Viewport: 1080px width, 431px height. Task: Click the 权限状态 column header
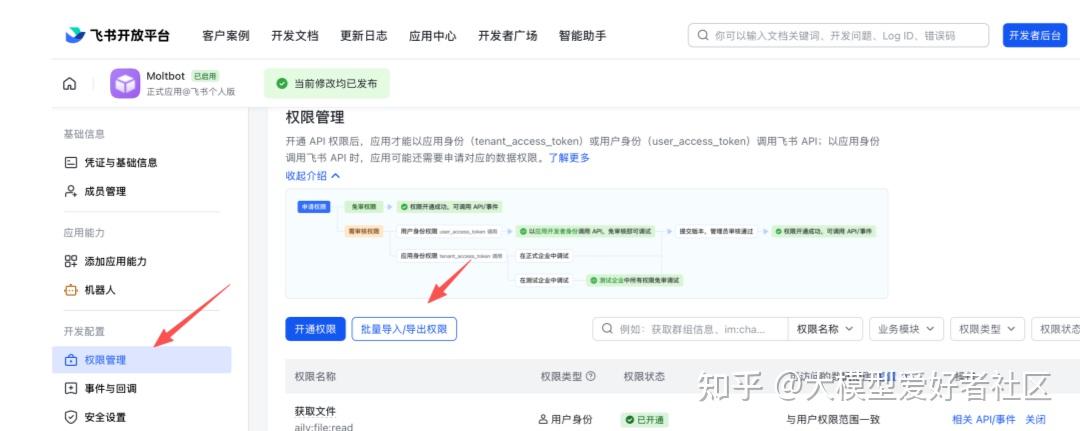coord(644,377)
